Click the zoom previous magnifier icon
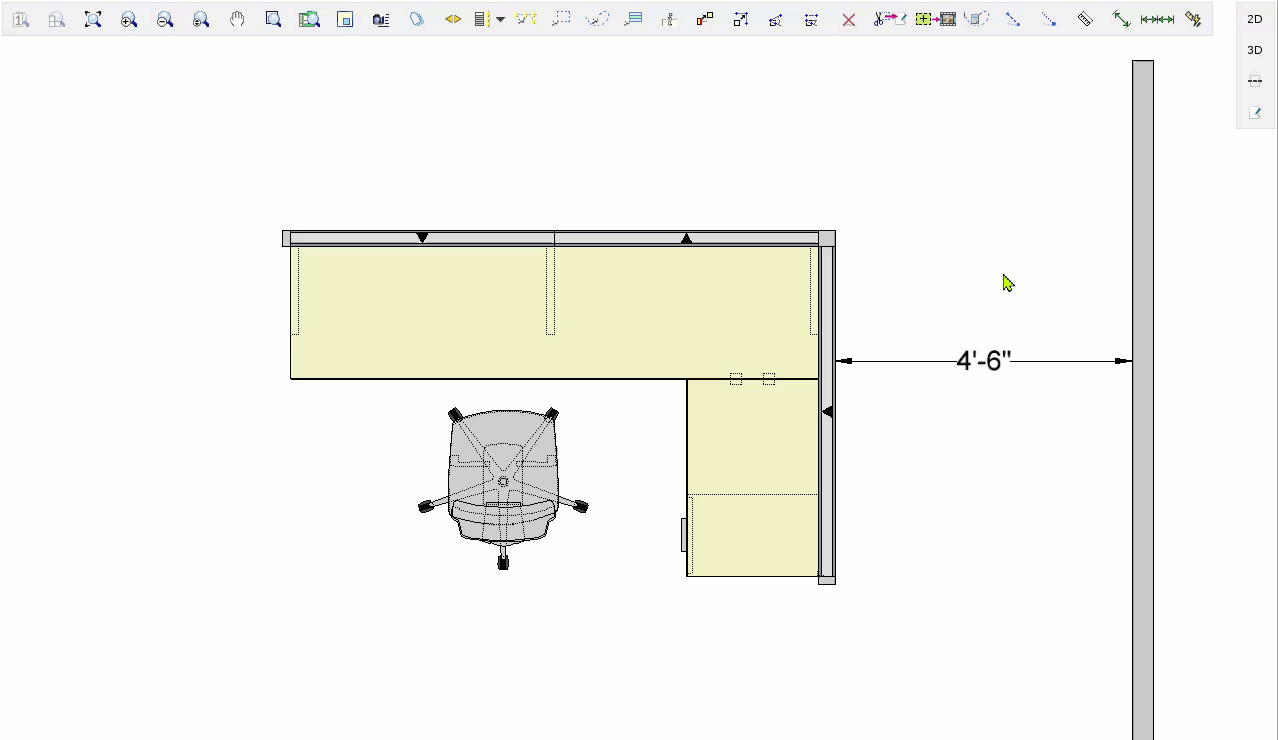This screenshot has height=740, width=1278. tap(201, 19)
